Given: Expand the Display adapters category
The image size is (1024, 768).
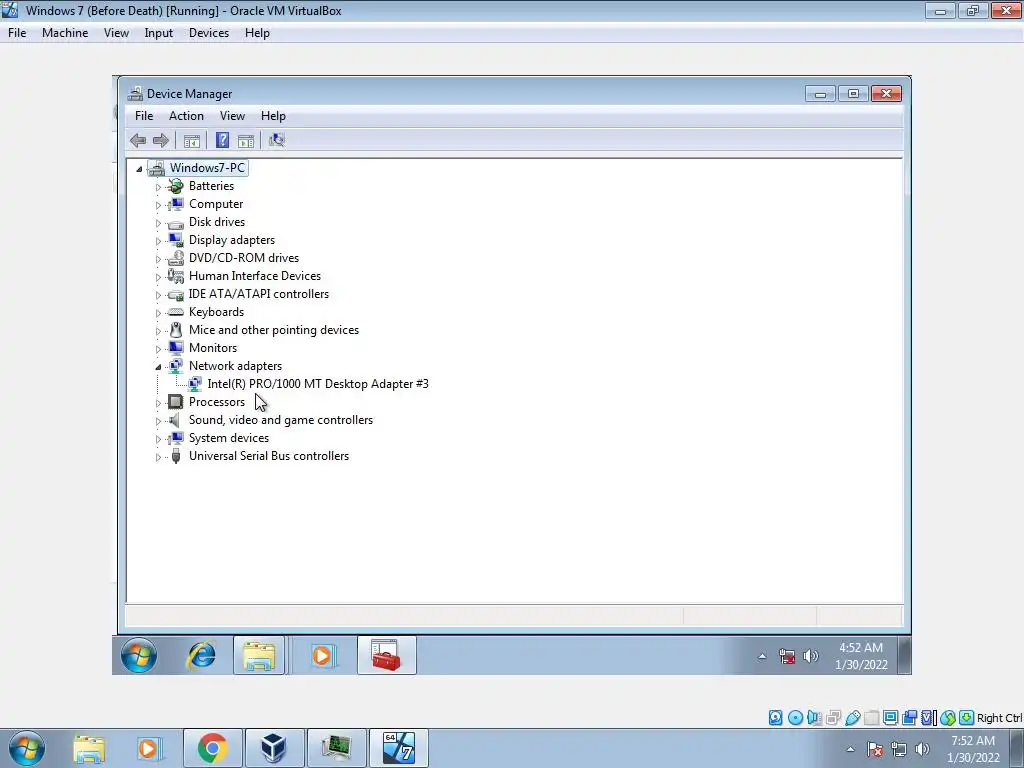Looking at the screenshot, I should [158, 241].
